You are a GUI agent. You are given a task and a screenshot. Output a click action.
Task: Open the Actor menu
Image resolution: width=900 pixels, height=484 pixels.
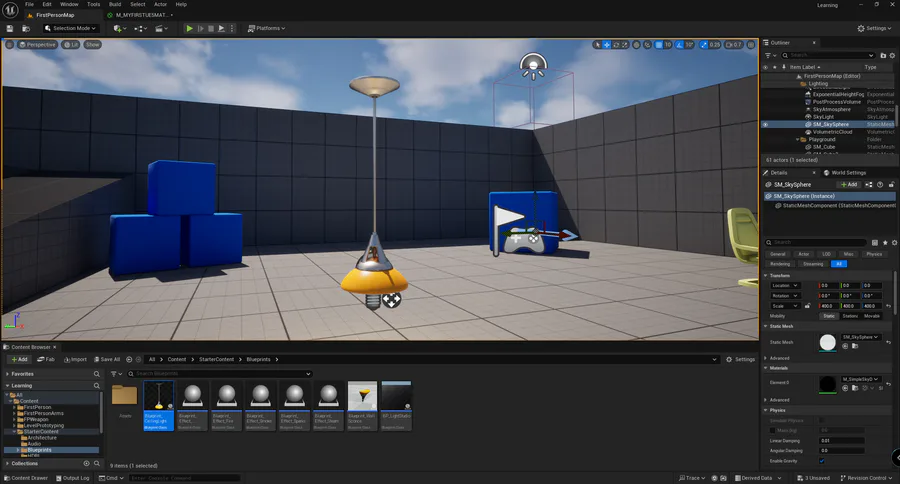[x=160, y=4]
